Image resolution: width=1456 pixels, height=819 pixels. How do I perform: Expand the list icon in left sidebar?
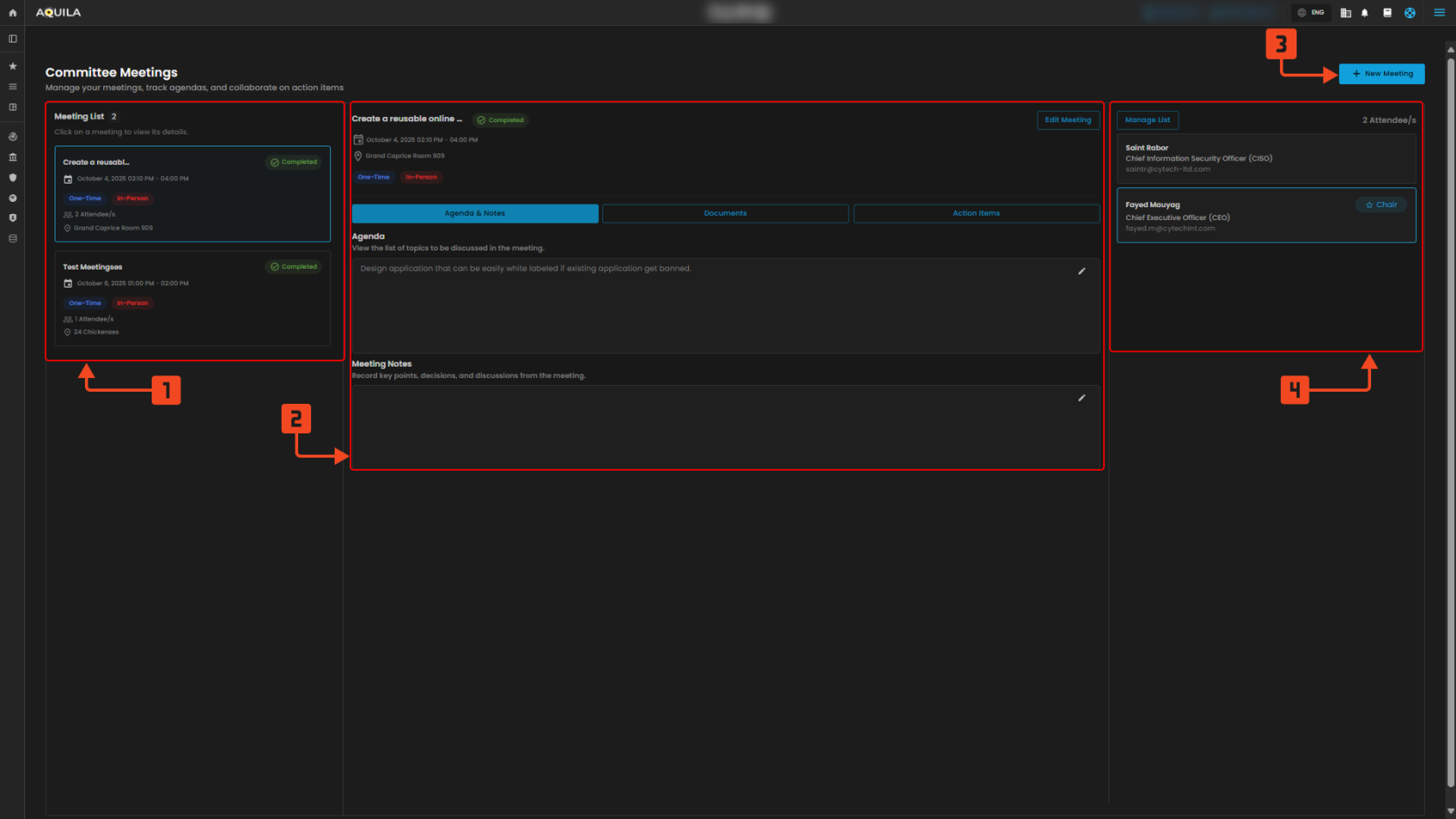point(12,87)
